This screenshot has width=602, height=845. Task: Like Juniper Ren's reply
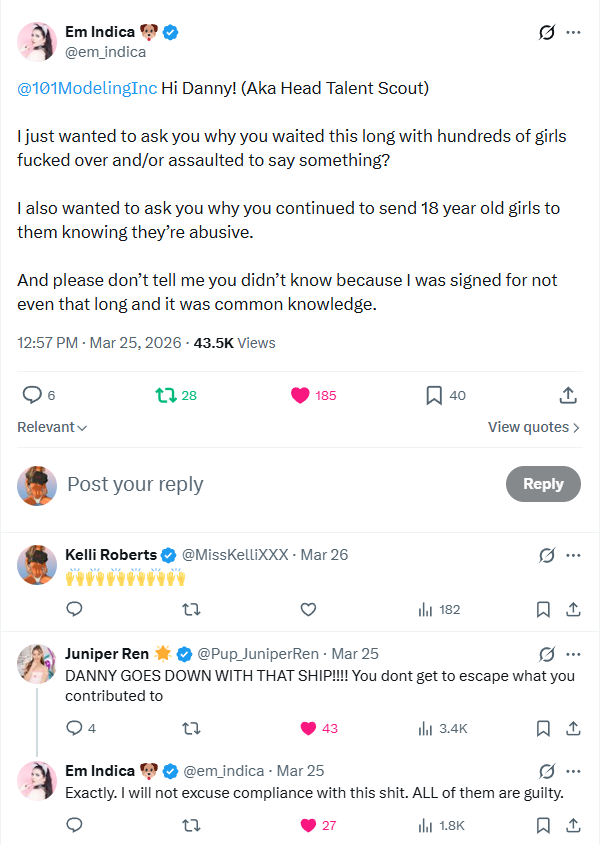(308, 728)
